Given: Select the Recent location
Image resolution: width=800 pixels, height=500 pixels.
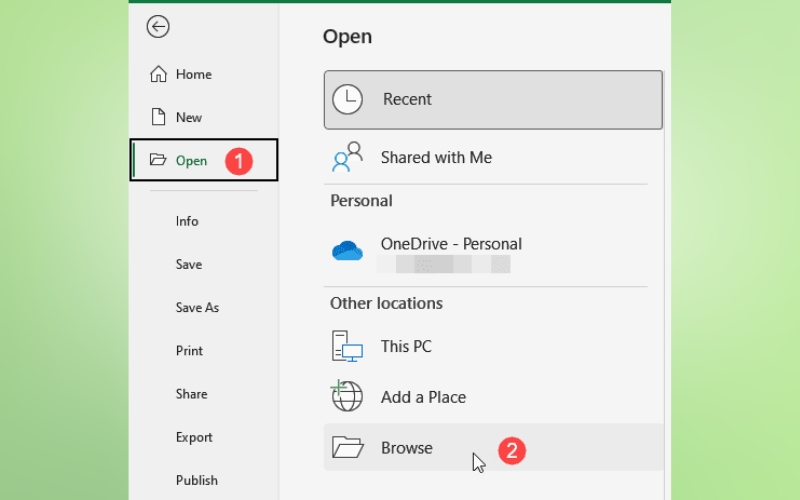Looking at the screenshot, I should pyautogui.click(x=493, y=99).
